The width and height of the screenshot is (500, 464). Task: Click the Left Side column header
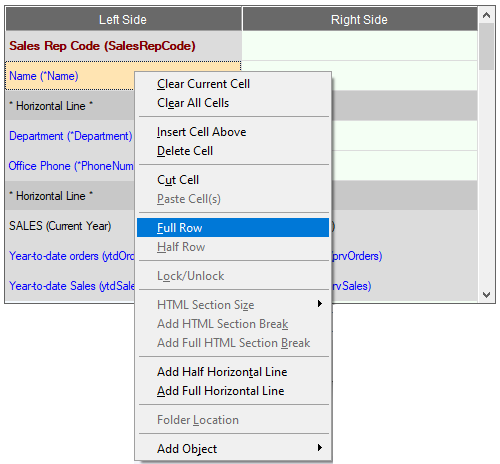point(123,19)
